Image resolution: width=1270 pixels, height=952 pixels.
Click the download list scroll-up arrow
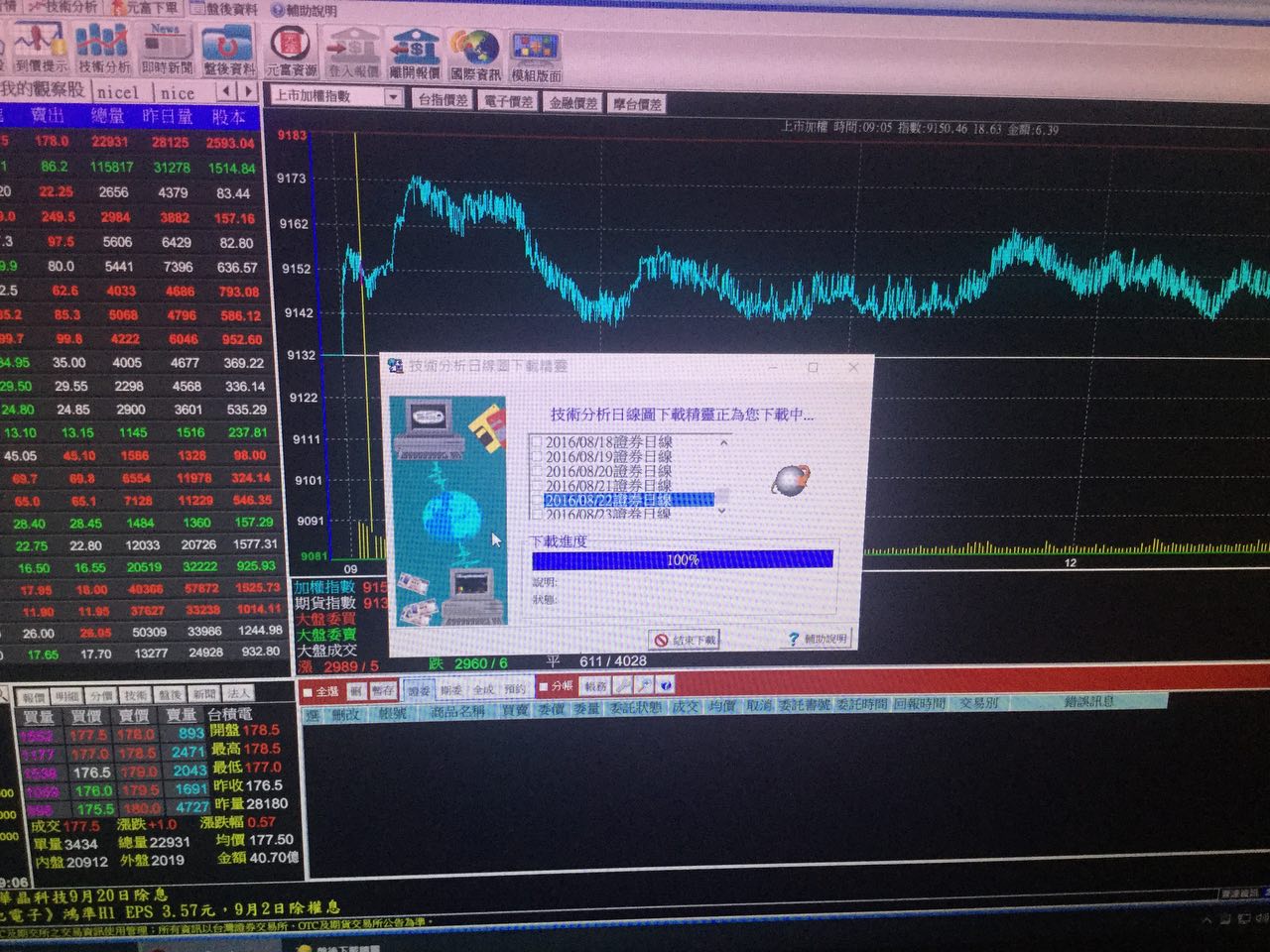[723, 443]
